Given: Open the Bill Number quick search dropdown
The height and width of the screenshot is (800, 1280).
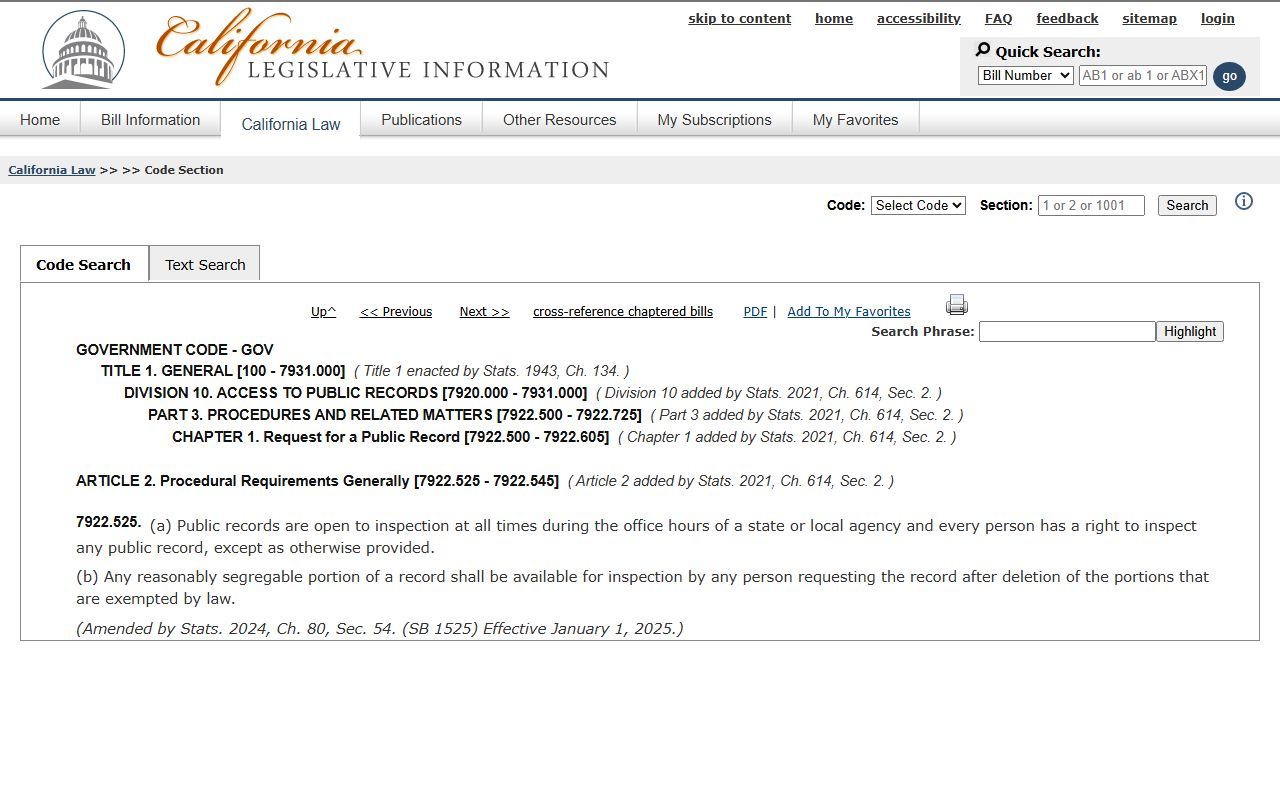Looking at the screenshot, I should point(1025,75).
